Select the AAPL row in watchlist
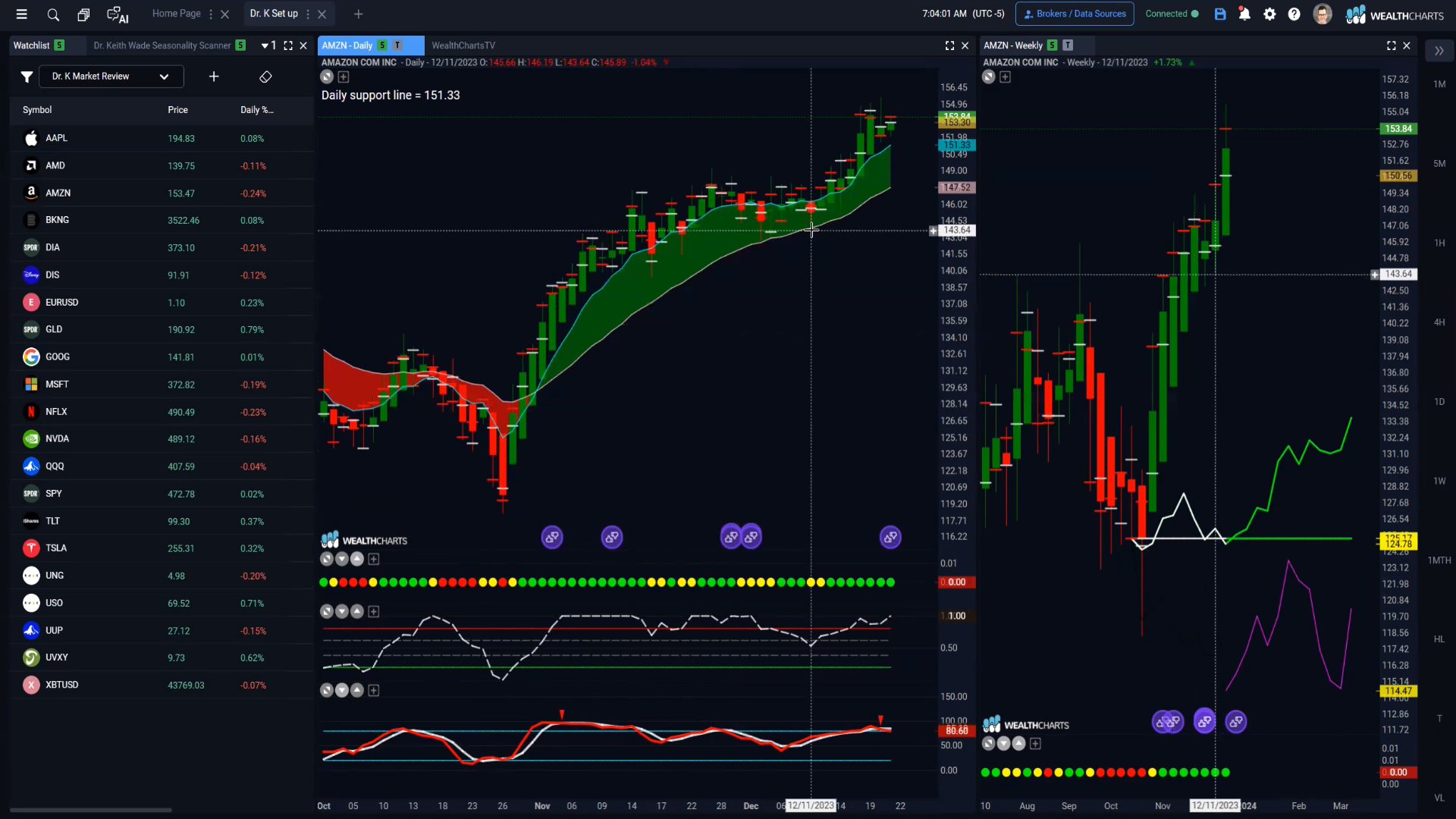The width and height of the screenshot is (1456, 819). [162, 138]
